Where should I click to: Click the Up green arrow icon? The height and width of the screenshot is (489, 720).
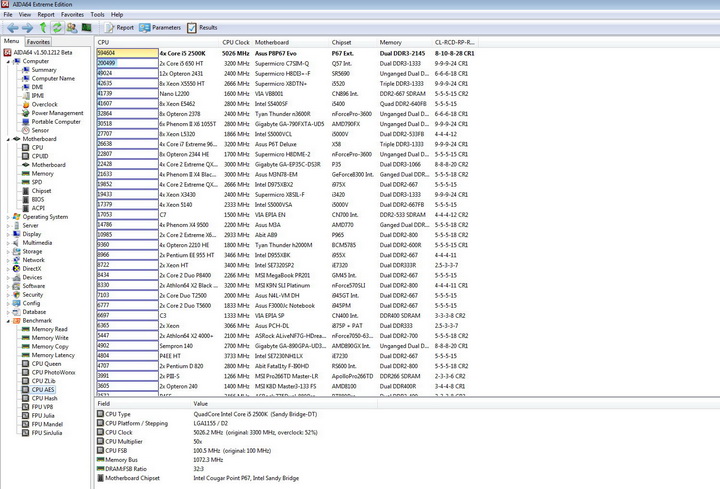tap(43, 28)
